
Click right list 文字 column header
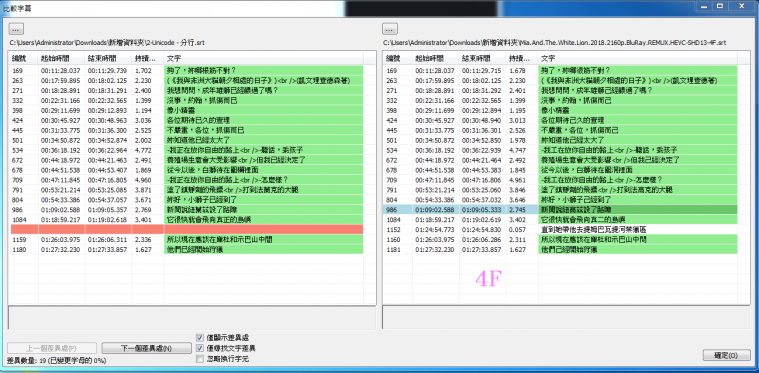click(638, 58)
